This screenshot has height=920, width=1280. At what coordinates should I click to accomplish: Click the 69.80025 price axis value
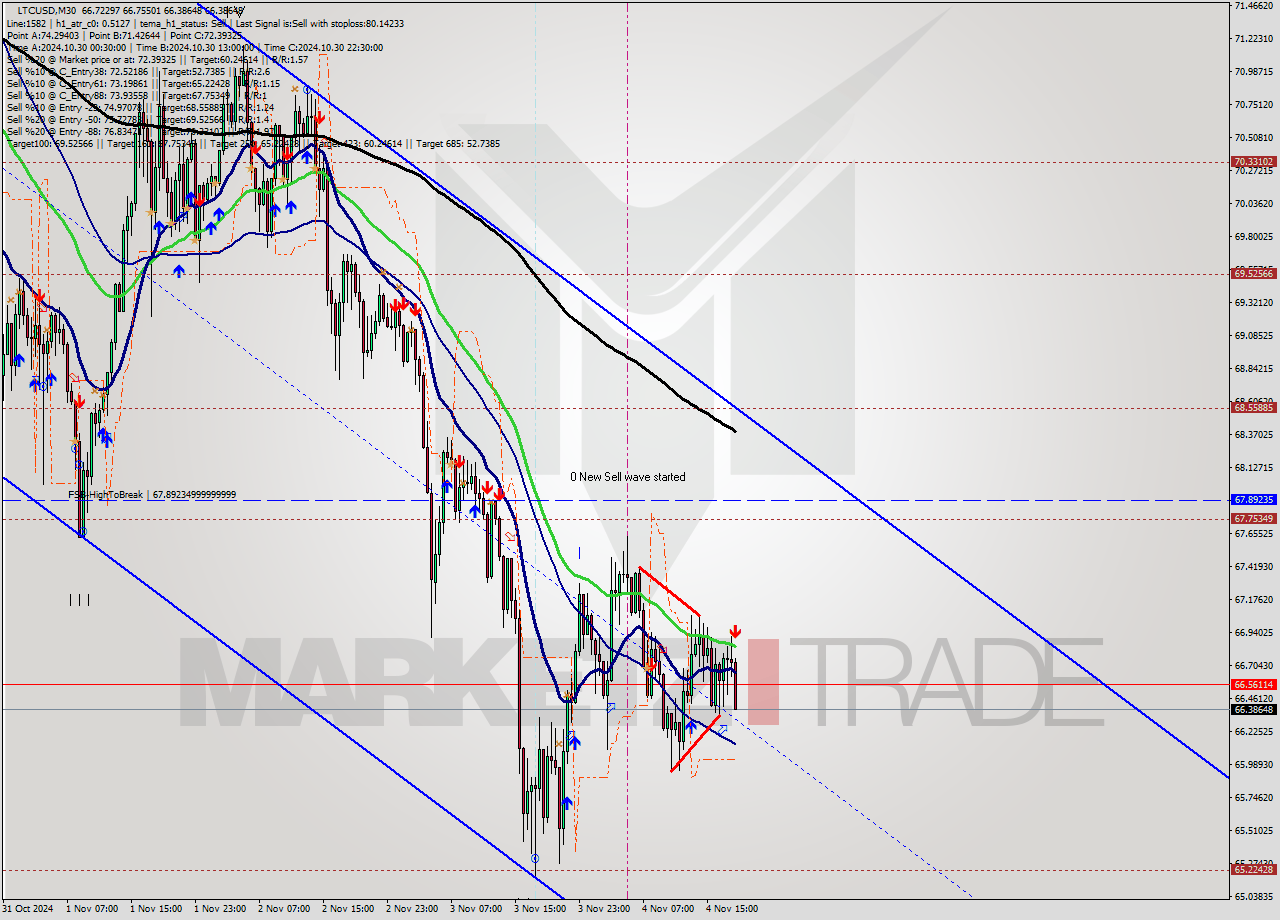tap(1254, 237)
